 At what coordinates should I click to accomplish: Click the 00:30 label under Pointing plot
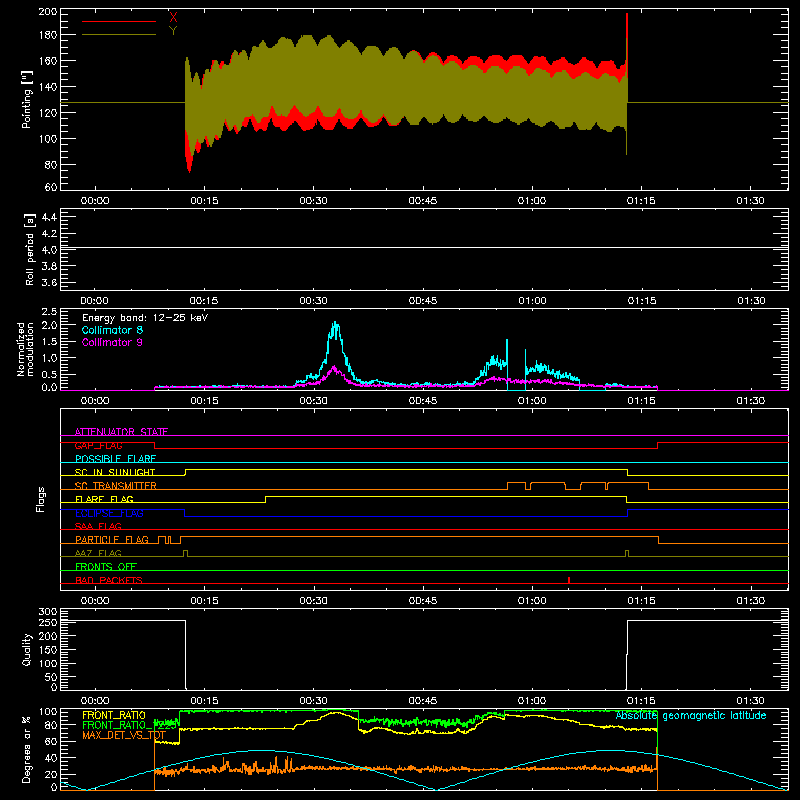[x=313, y=201]
